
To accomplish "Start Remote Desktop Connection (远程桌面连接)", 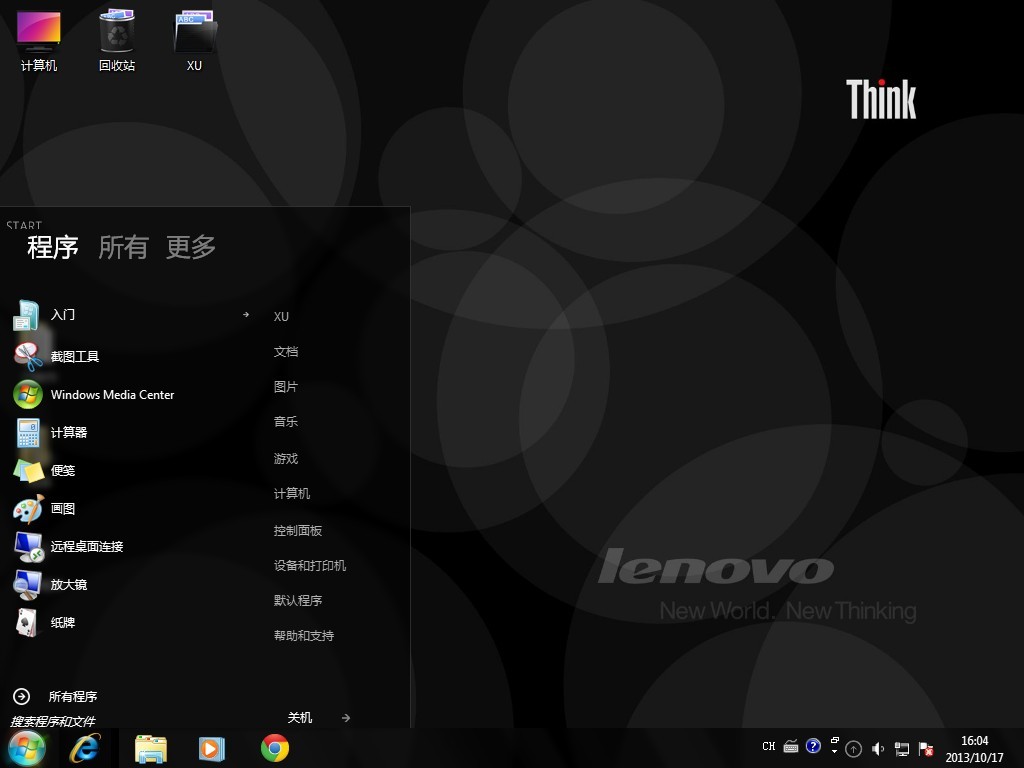I will click(86, 547).
